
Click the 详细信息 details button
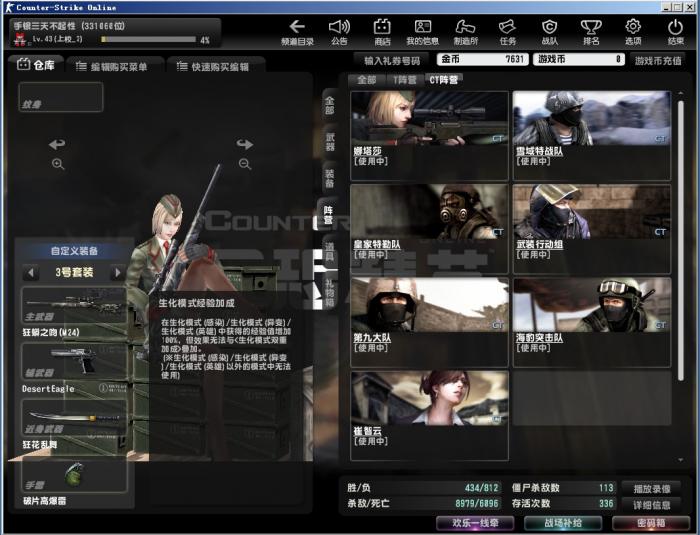651,505
